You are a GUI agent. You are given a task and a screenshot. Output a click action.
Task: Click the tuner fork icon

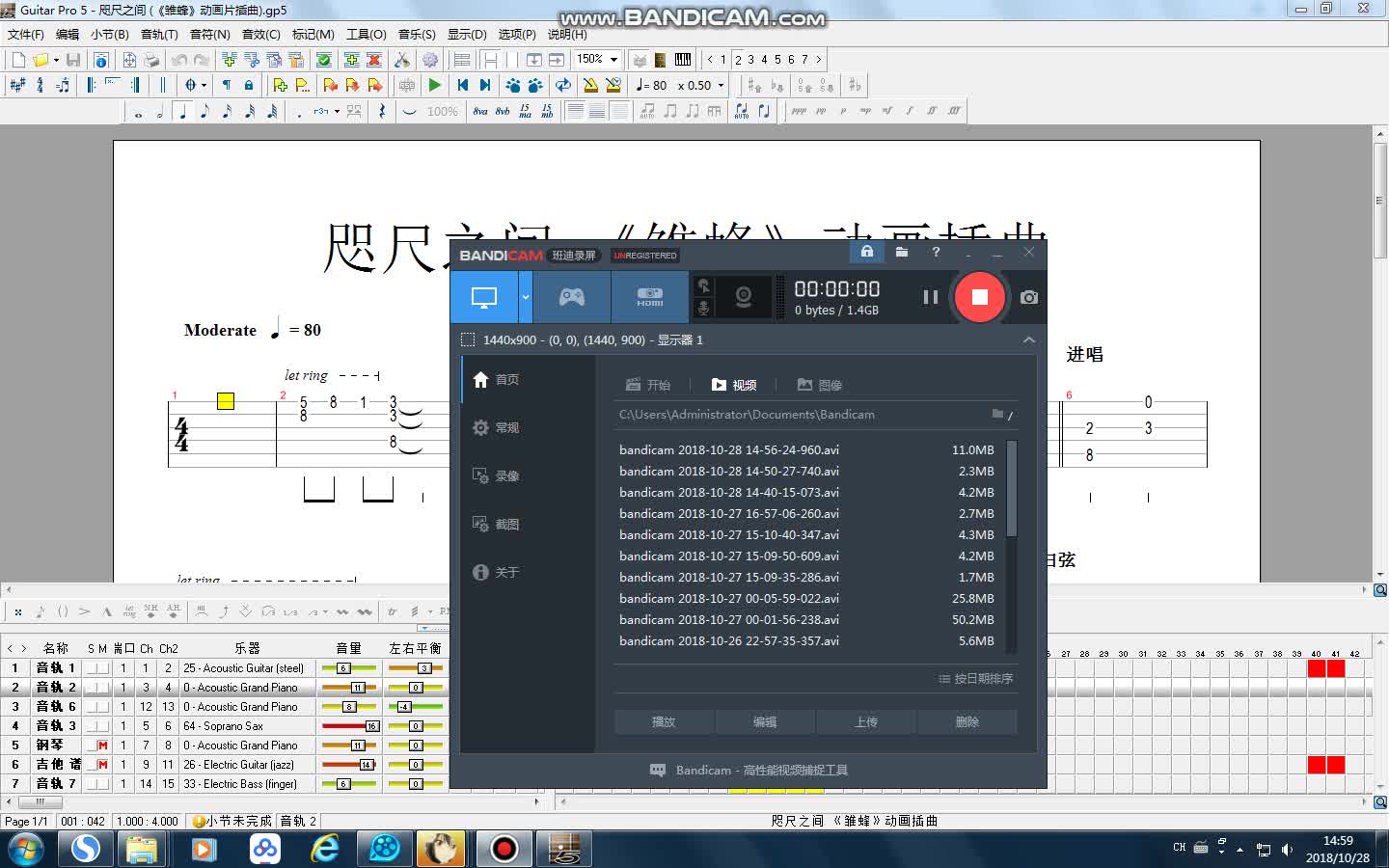(402, 60)
